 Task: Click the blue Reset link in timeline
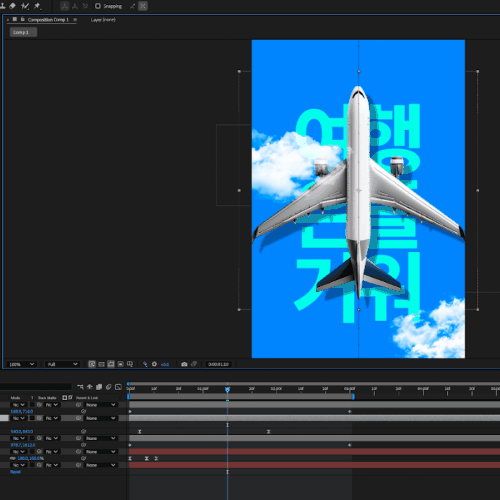[15, 472]
